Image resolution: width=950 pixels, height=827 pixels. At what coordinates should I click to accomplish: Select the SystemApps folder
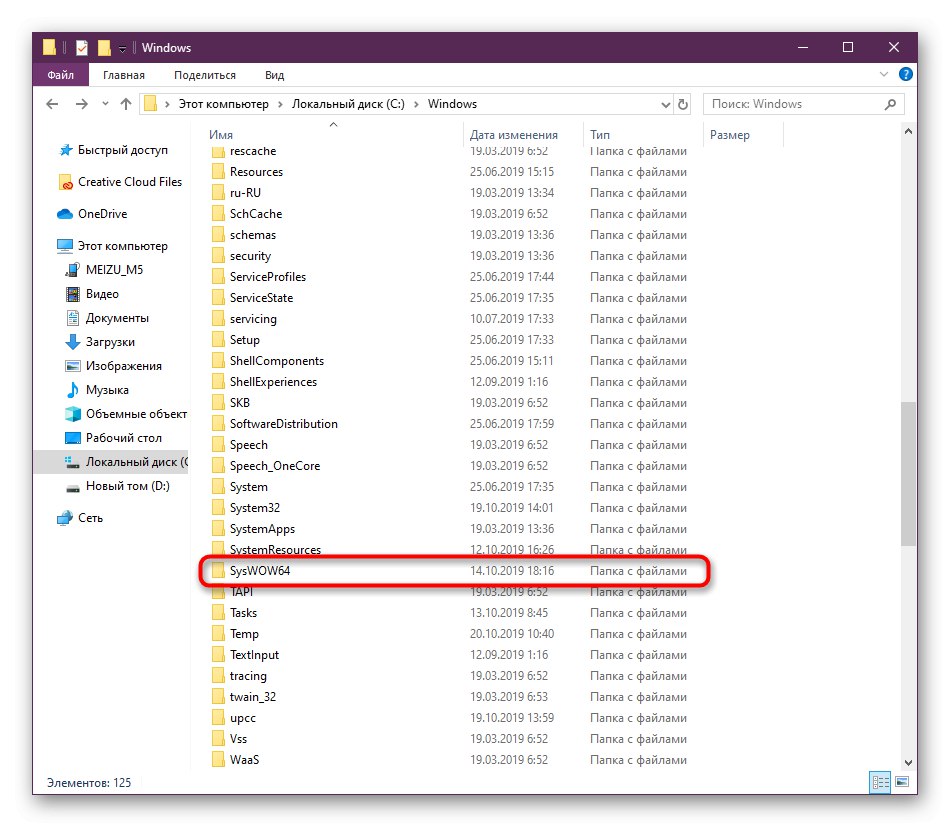point(262,529)
